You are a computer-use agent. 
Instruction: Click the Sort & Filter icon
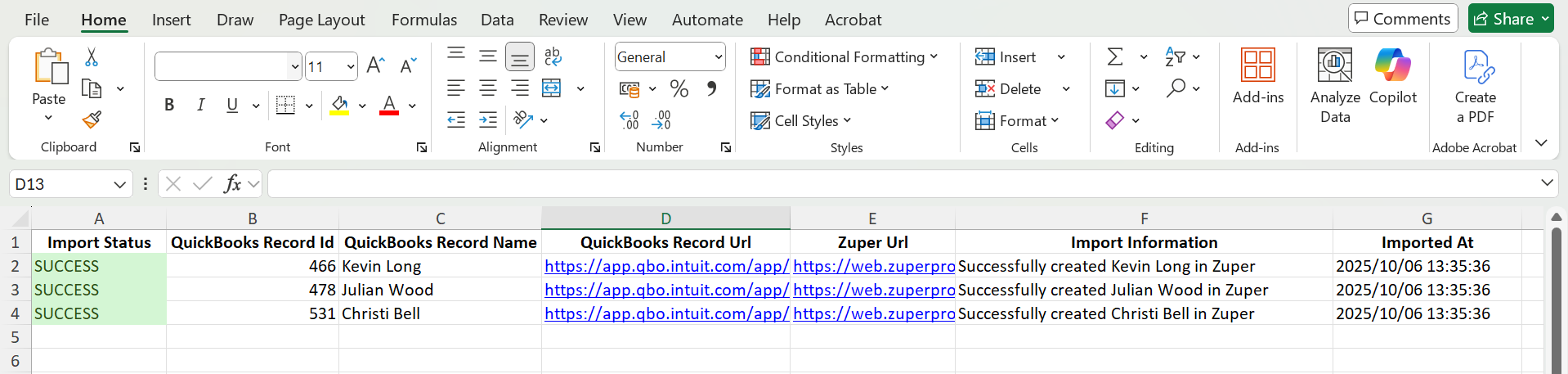click(x=1176, y=56)
